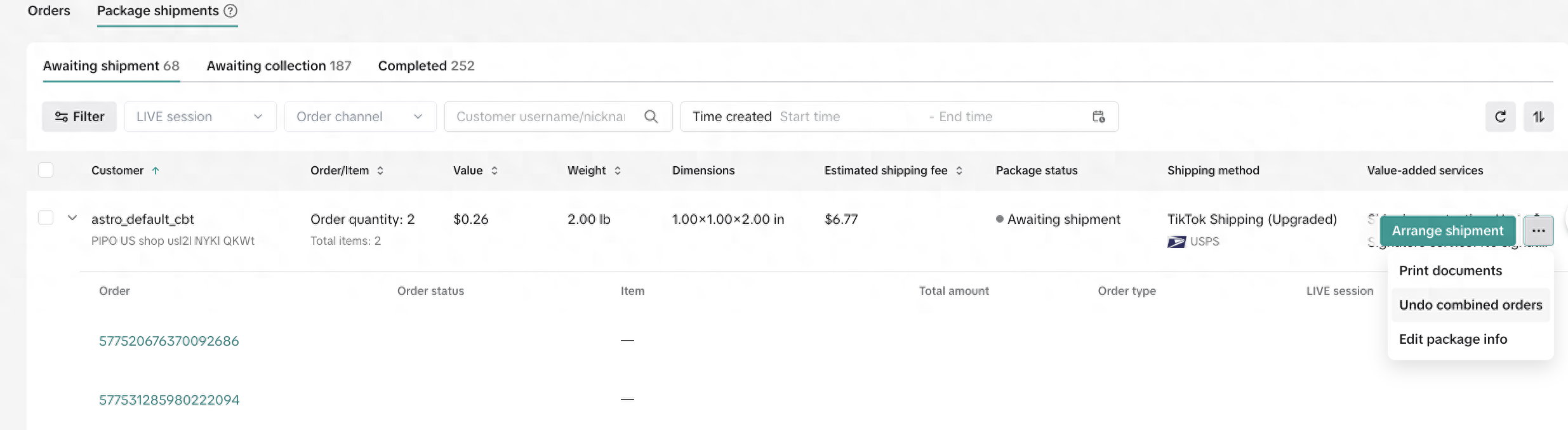Click the $6.77 shipping fee value

point(841,219)
